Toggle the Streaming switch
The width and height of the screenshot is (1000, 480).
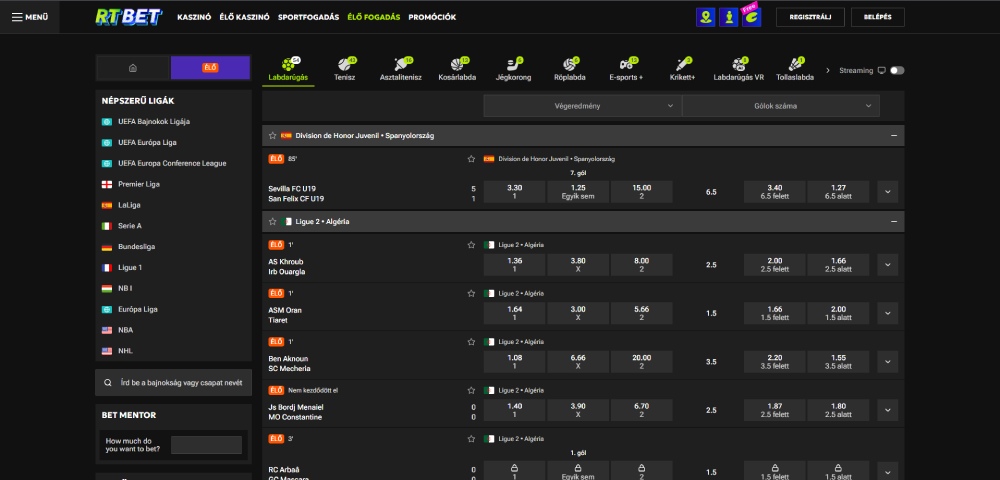(x=896, y=71)
